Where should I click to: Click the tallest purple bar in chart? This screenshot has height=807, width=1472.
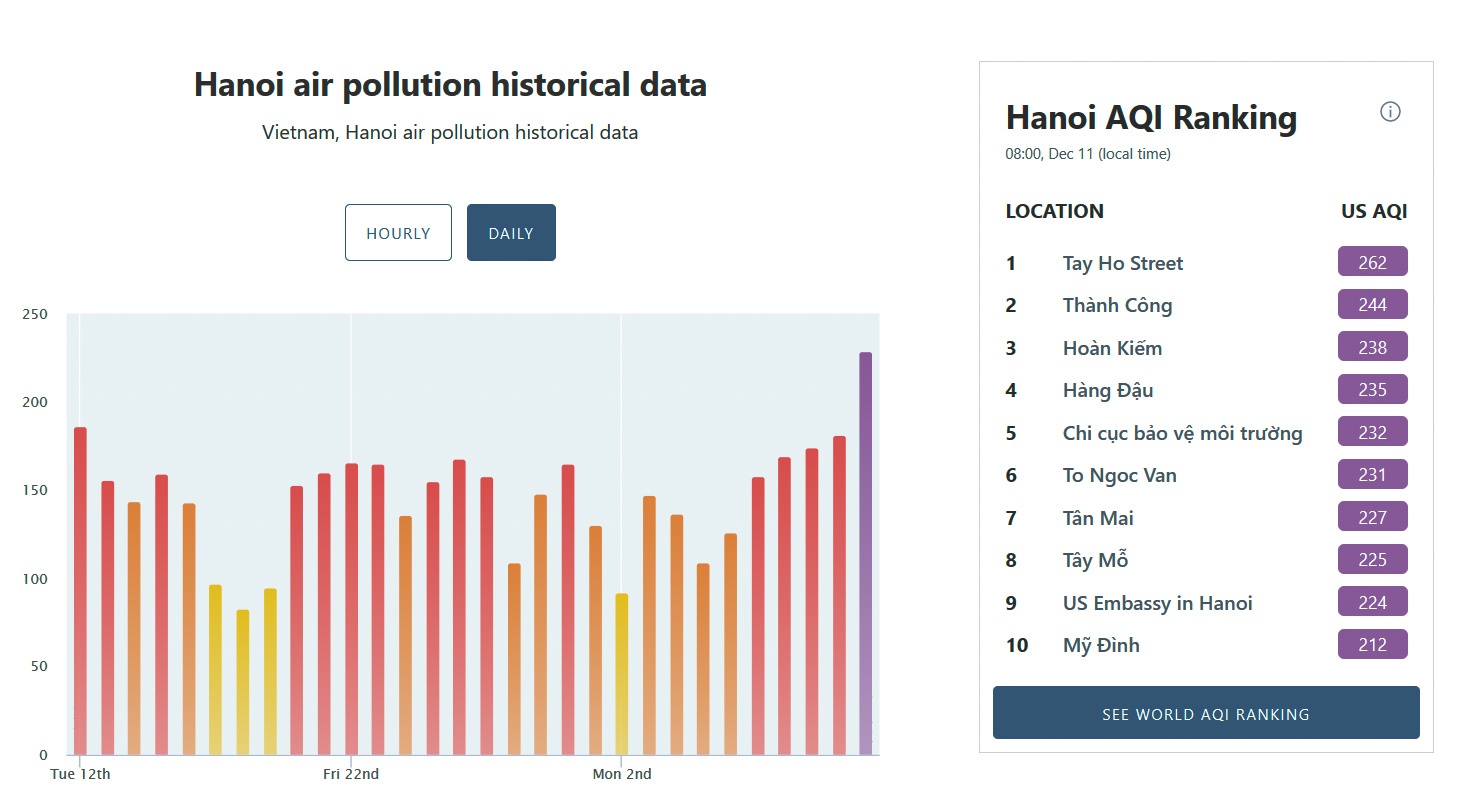(x=865, y=553)
